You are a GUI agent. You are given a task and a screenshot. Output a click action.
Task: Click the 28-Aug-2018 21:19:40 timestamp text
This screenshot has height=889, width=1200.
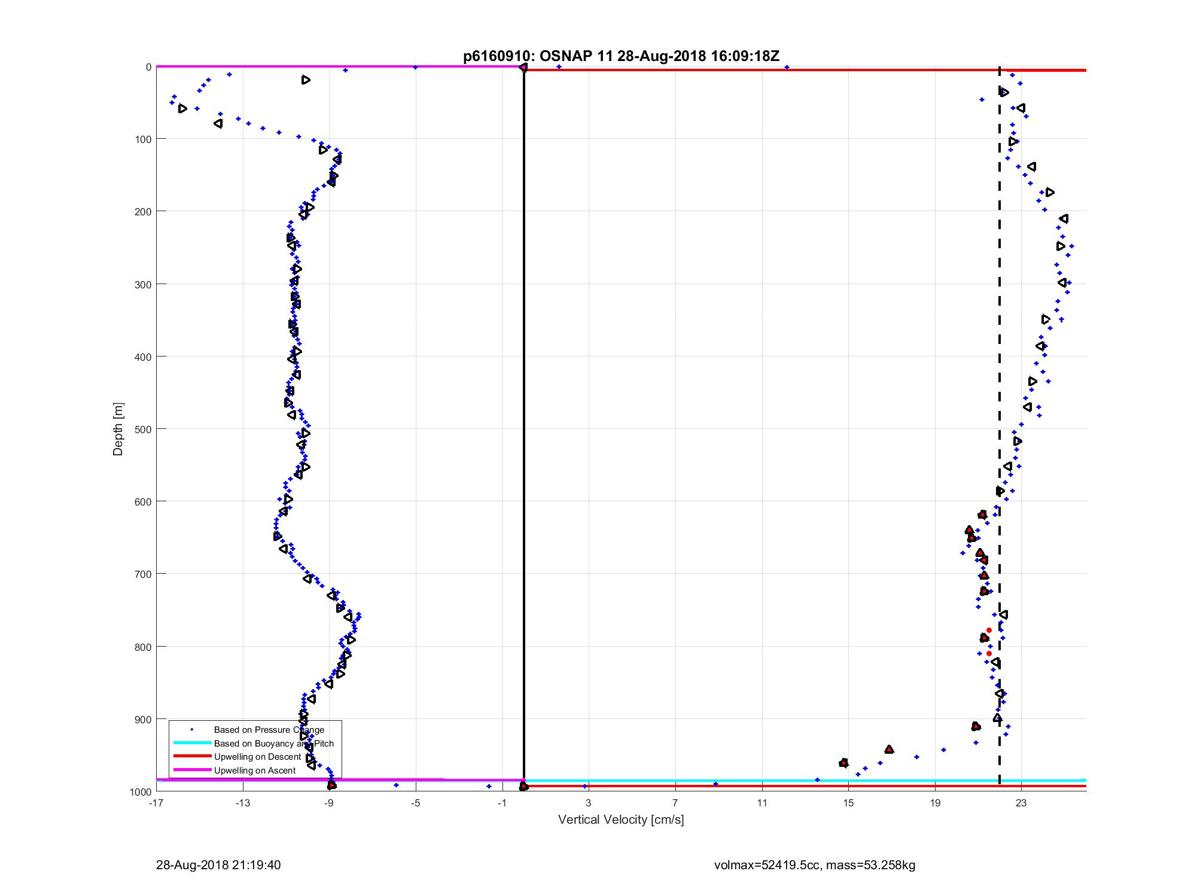[219, 865]
